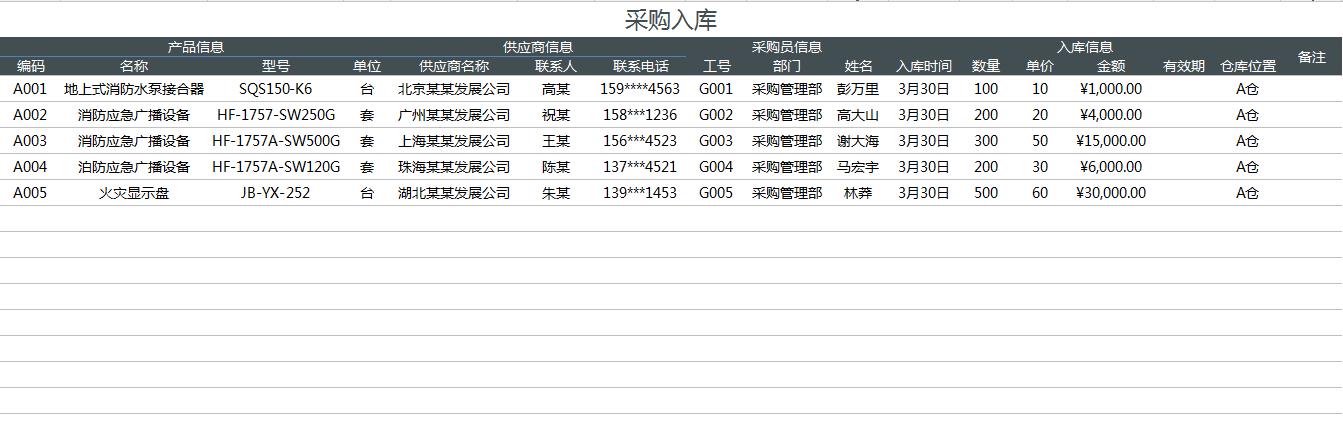This screenshot has width=1343, height=422.
Task: Select buyer name 马宏宇
Action: [x=858, y=167]
